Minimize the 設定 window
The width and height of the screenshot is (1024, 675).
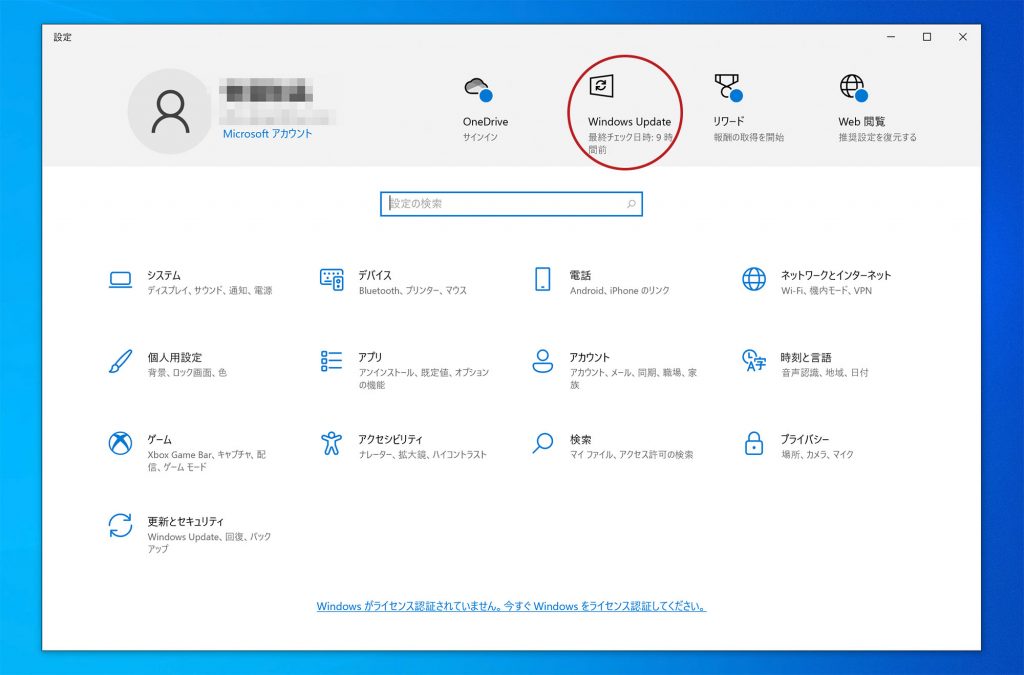coord(891,37)
